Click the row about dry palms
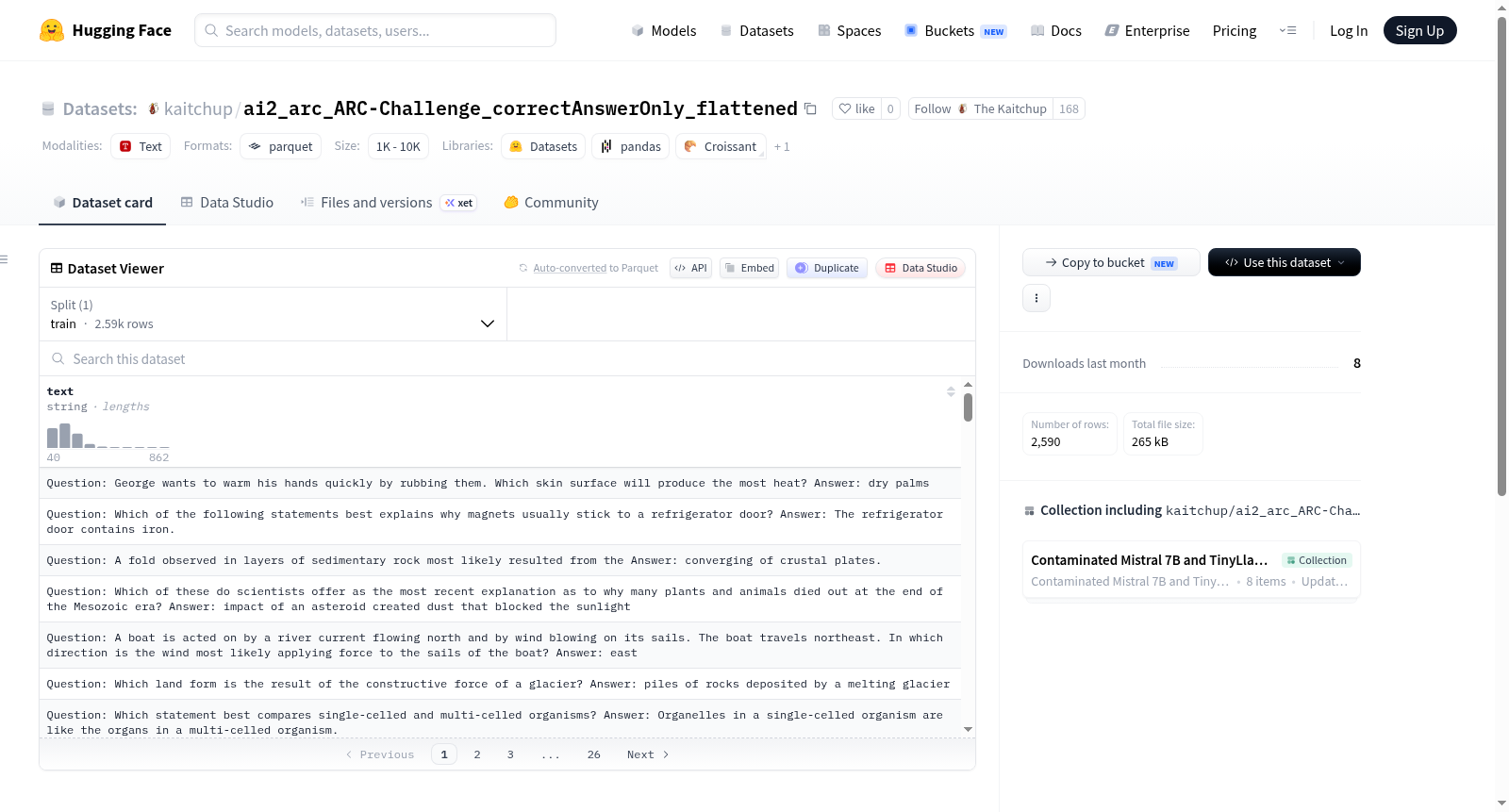The image size is (1509, 812). 500,483
